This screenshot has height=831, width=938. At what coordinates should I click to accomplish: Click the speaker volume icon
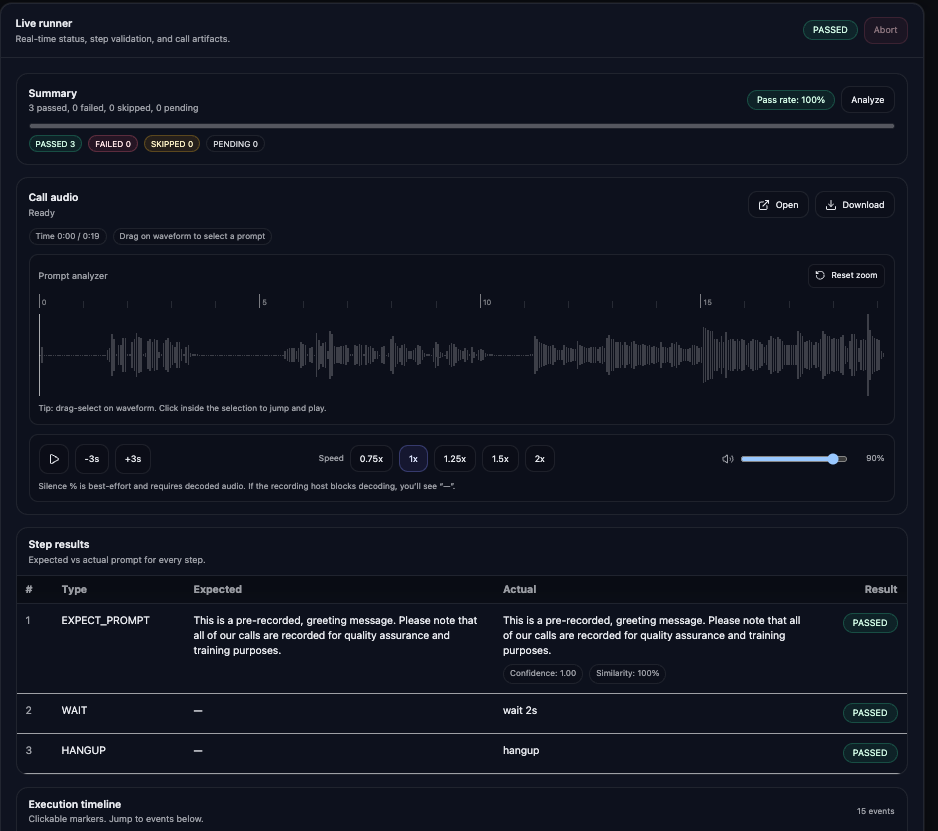tap(728, 459)
